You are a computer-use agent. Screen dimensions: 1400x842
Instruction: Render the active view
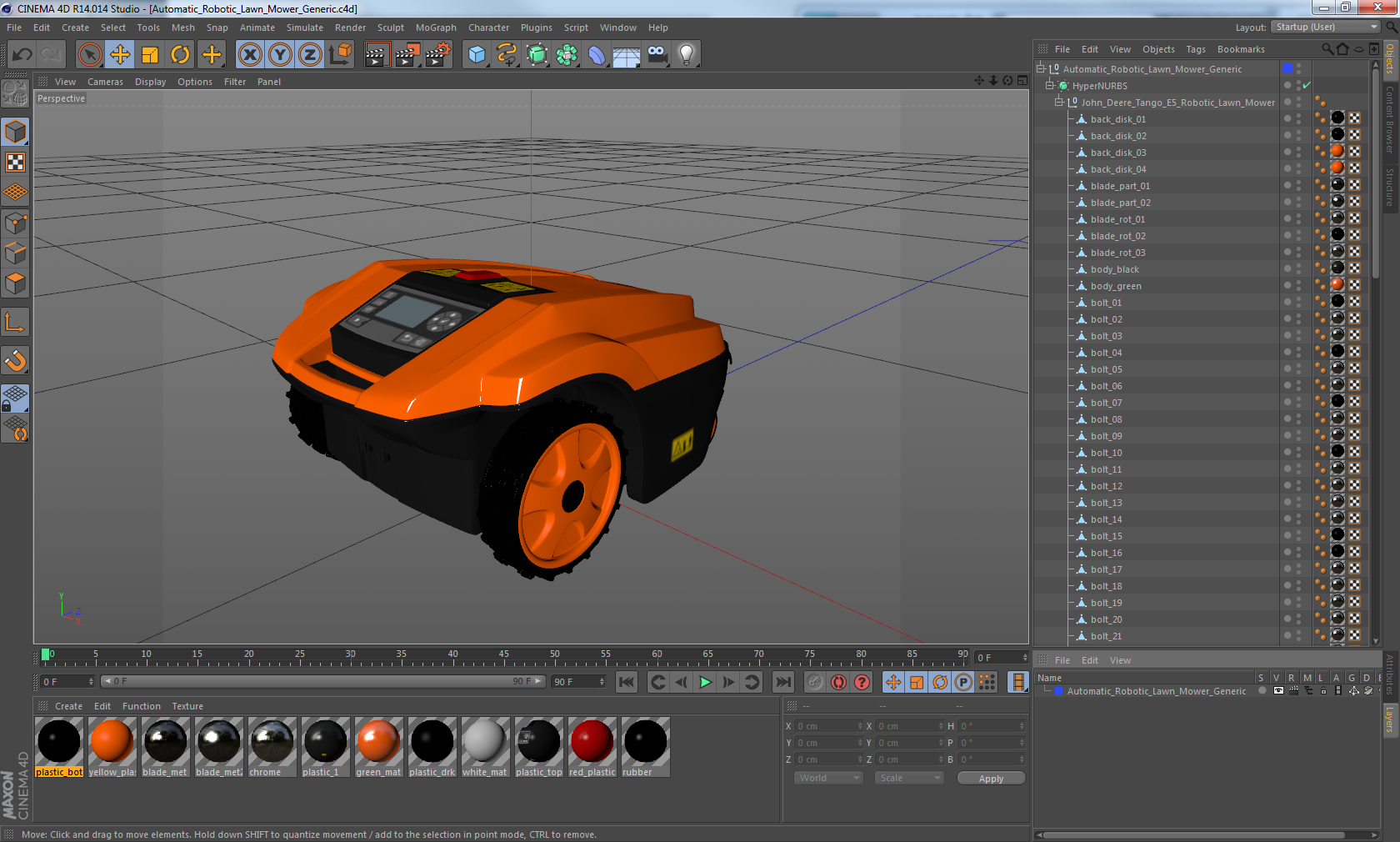point(377,55)
